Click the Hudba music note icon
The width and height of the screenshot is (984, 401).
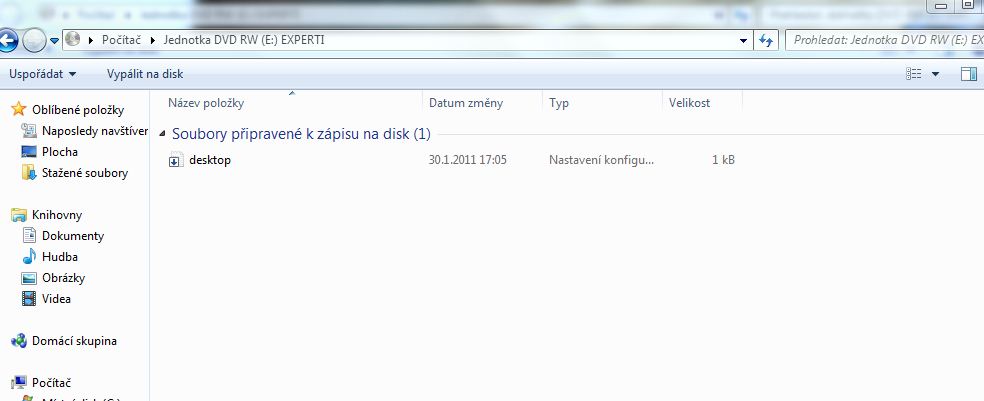pos(29,256)
